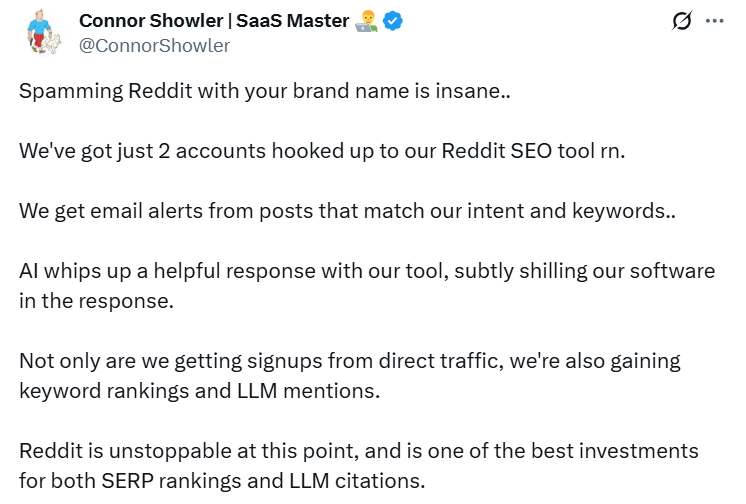This screenshot has height=504, width=746.
Task: Click the blue verified checkmark badge
Action: point(395,22)
